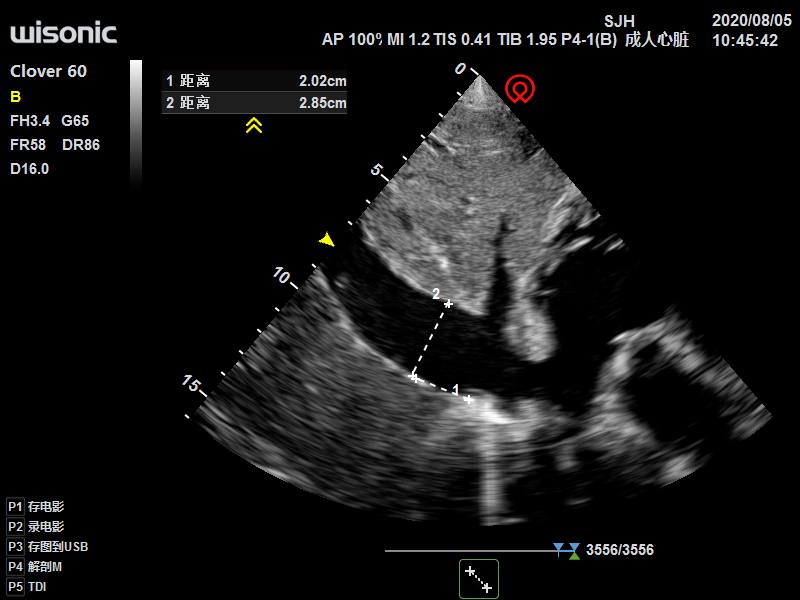
Task: Select measurement row 1 distance 2.02cm
Action: click(x=254, y=80)
